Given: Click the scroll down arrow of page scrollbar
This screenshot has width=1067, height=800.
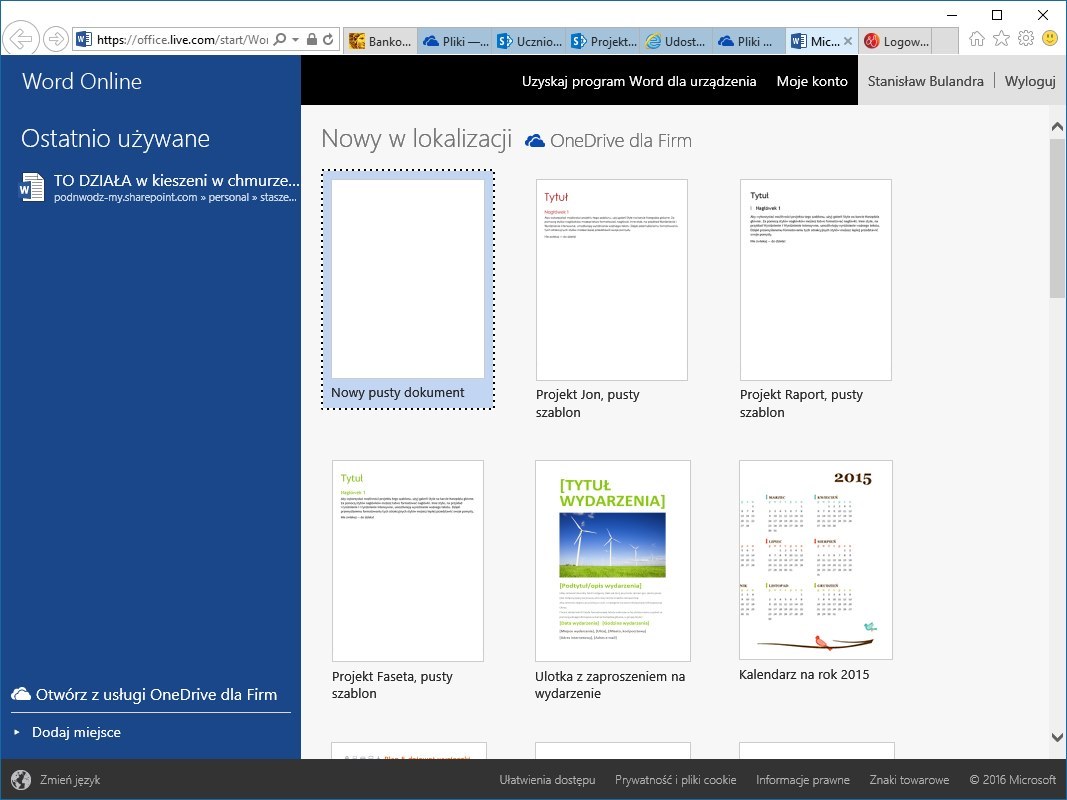Looking at the screenshot, I should click(x=1057, y=737).
